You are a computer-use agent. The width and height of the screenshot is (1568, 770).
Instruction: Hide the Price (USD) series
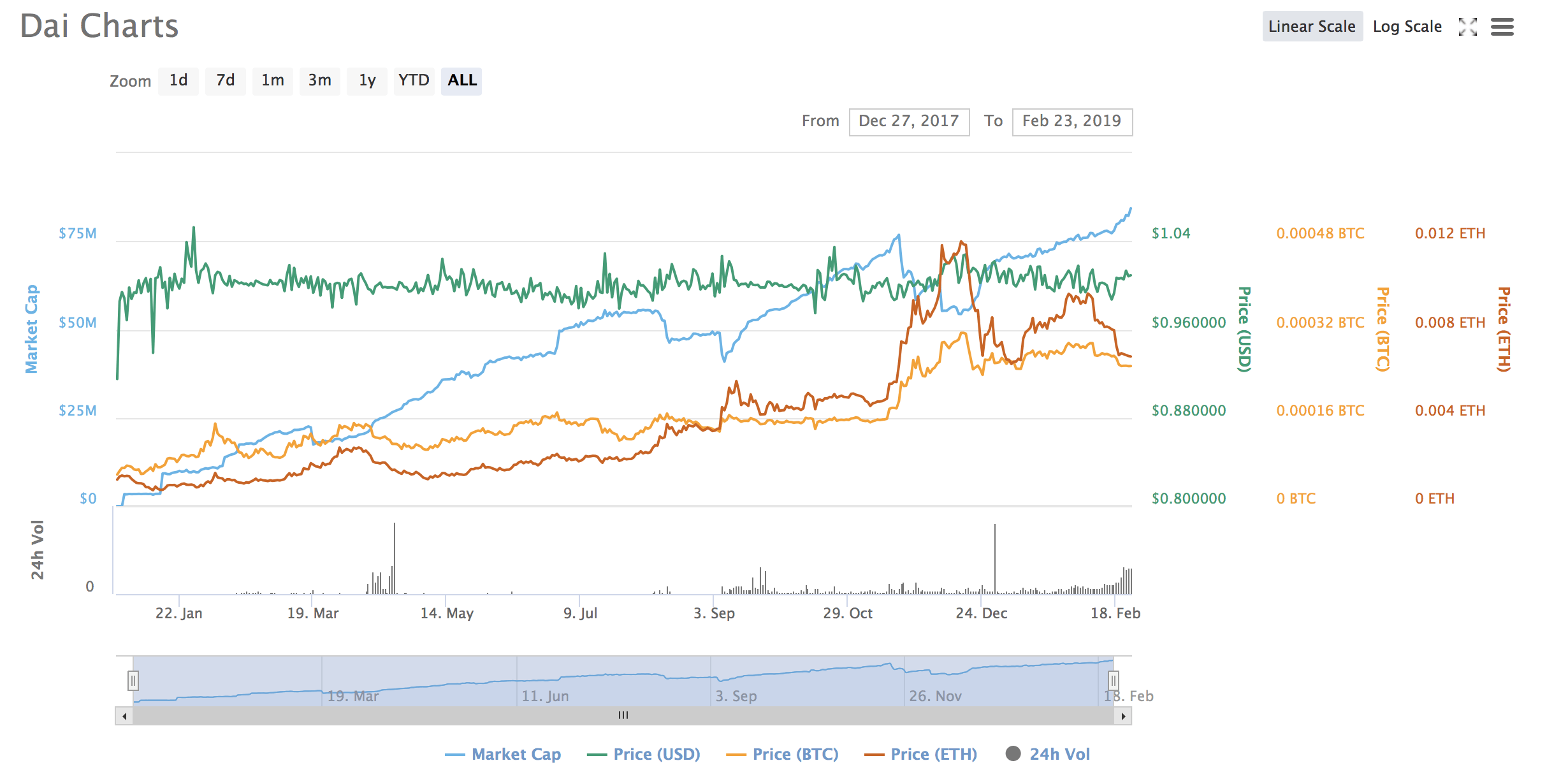coord(643,754)
